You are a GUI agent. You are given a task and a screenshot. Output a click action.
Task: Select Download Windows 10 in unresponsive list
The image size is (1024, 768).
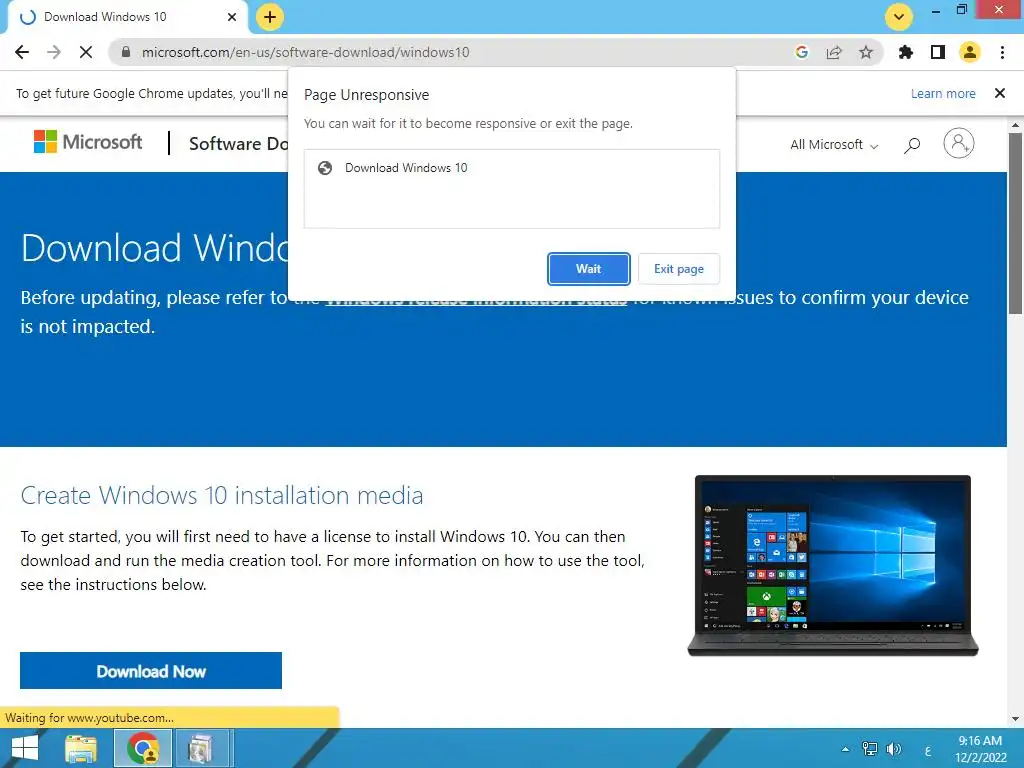512,168
